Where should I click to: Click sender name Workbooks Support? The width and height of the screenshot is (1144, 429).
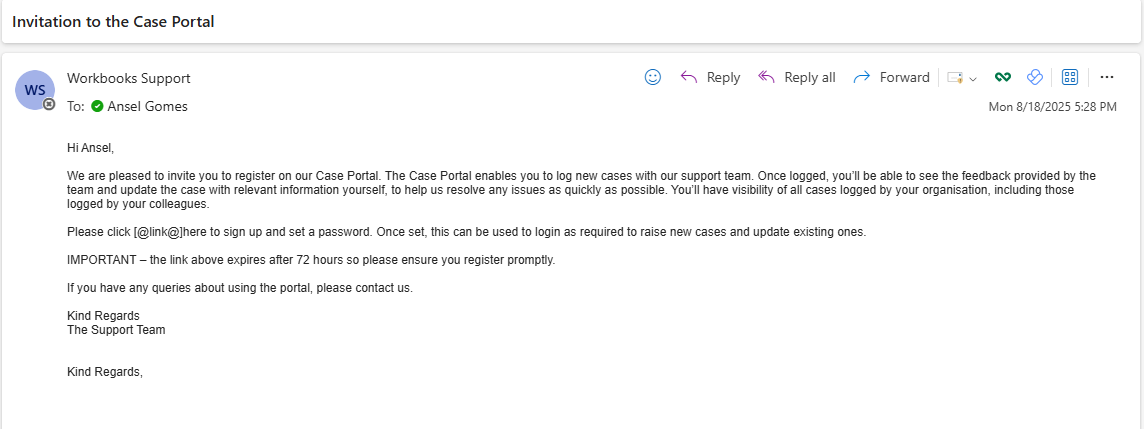[128, 78]
